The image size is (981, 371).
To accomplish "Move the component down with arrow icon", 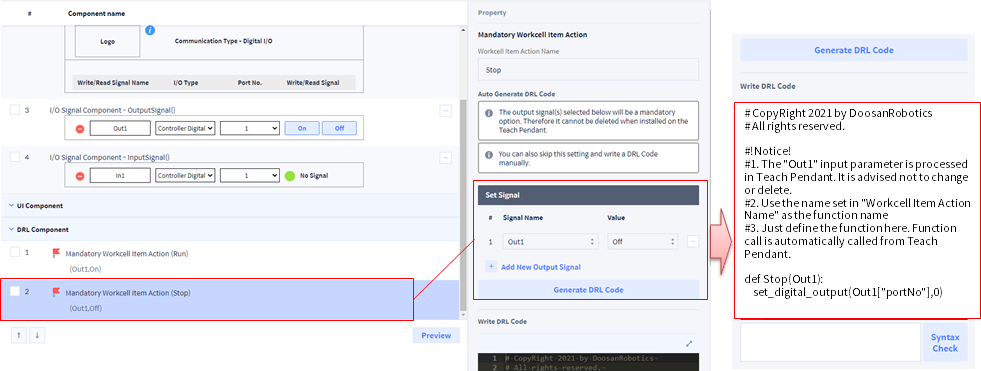I will point(38,335).
